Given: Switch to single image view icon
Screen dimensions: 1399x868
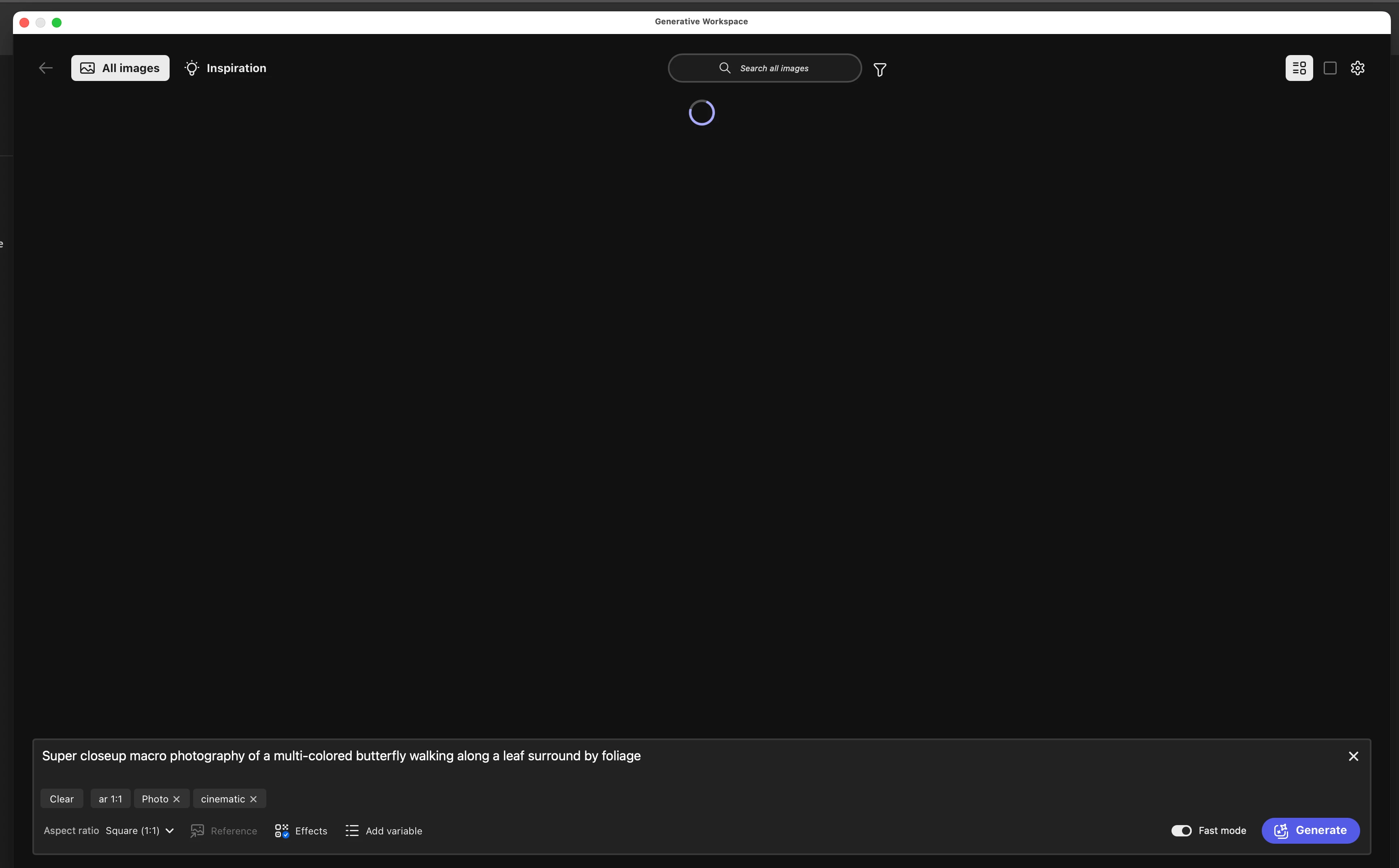Looking at the screenshot, I should (1329, 68).
